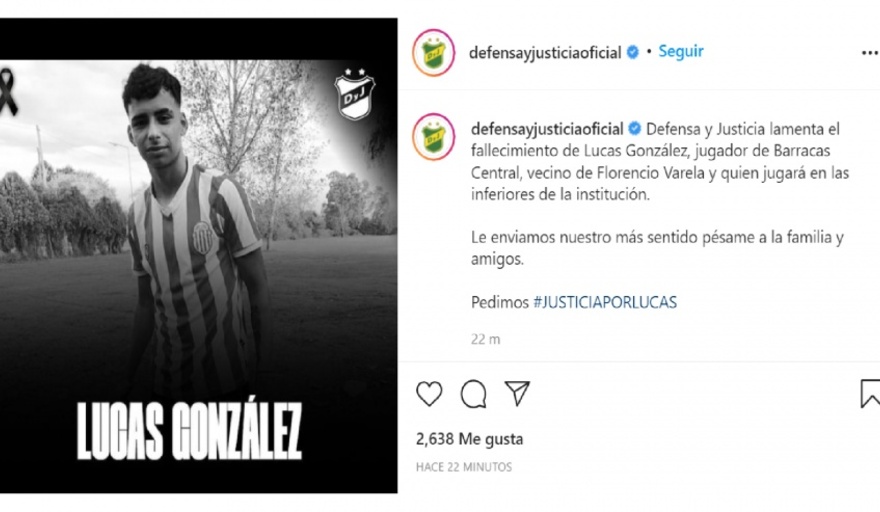Click the DyJ crest on the photo
880x512 pixels.
[355, 94]
